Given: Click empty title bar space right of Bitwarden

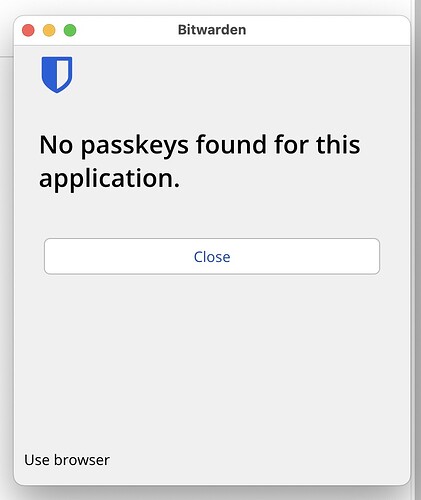Looking at the screenshot, I should click(327, 30).
